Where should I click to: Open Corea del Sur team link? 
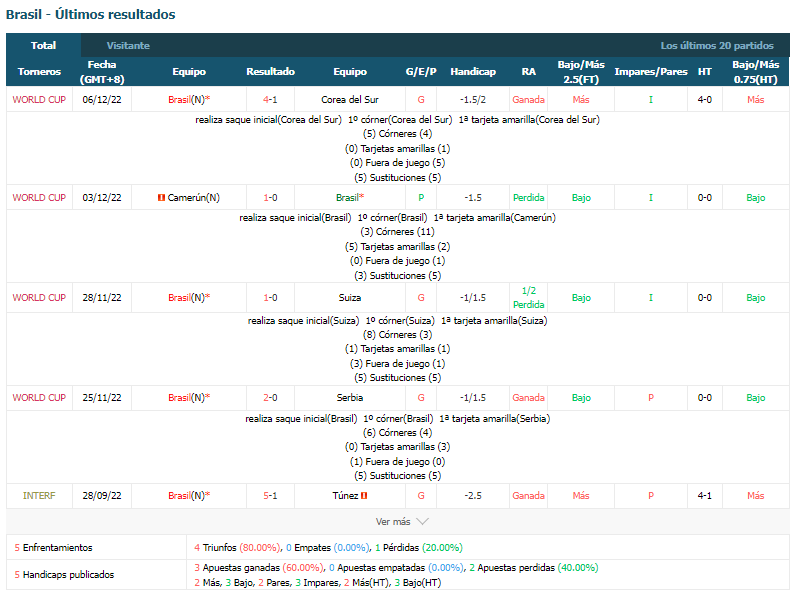point(350,100)
